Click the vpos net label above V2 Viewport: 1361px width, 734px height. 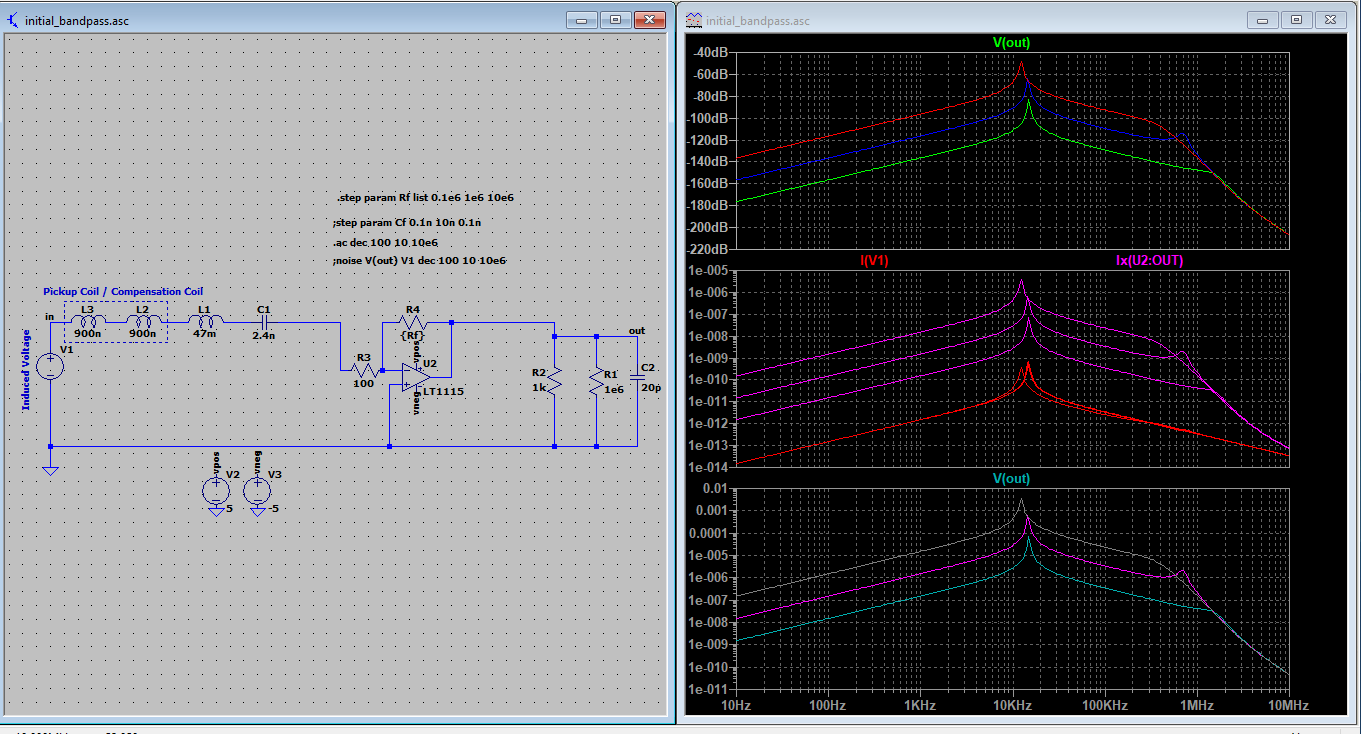click(216, 461)
